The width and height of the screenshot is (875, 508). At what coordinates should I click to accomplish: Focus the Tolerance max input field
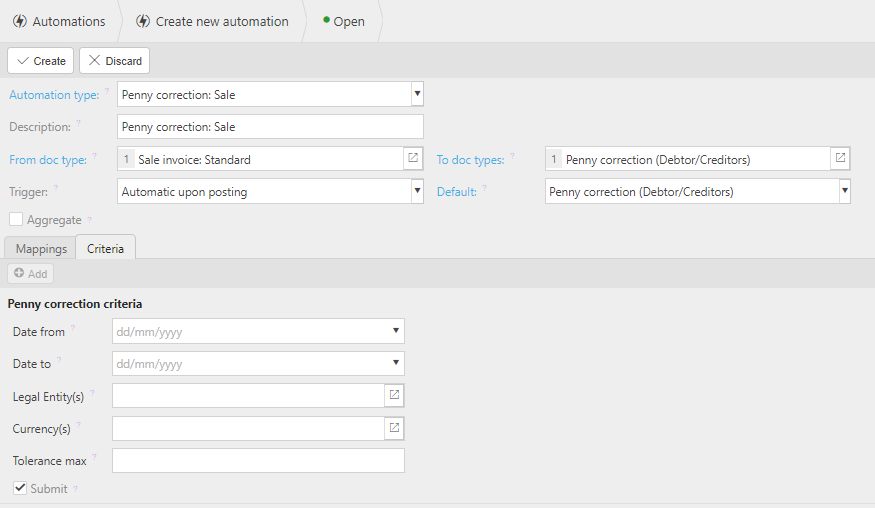(258, 461)
